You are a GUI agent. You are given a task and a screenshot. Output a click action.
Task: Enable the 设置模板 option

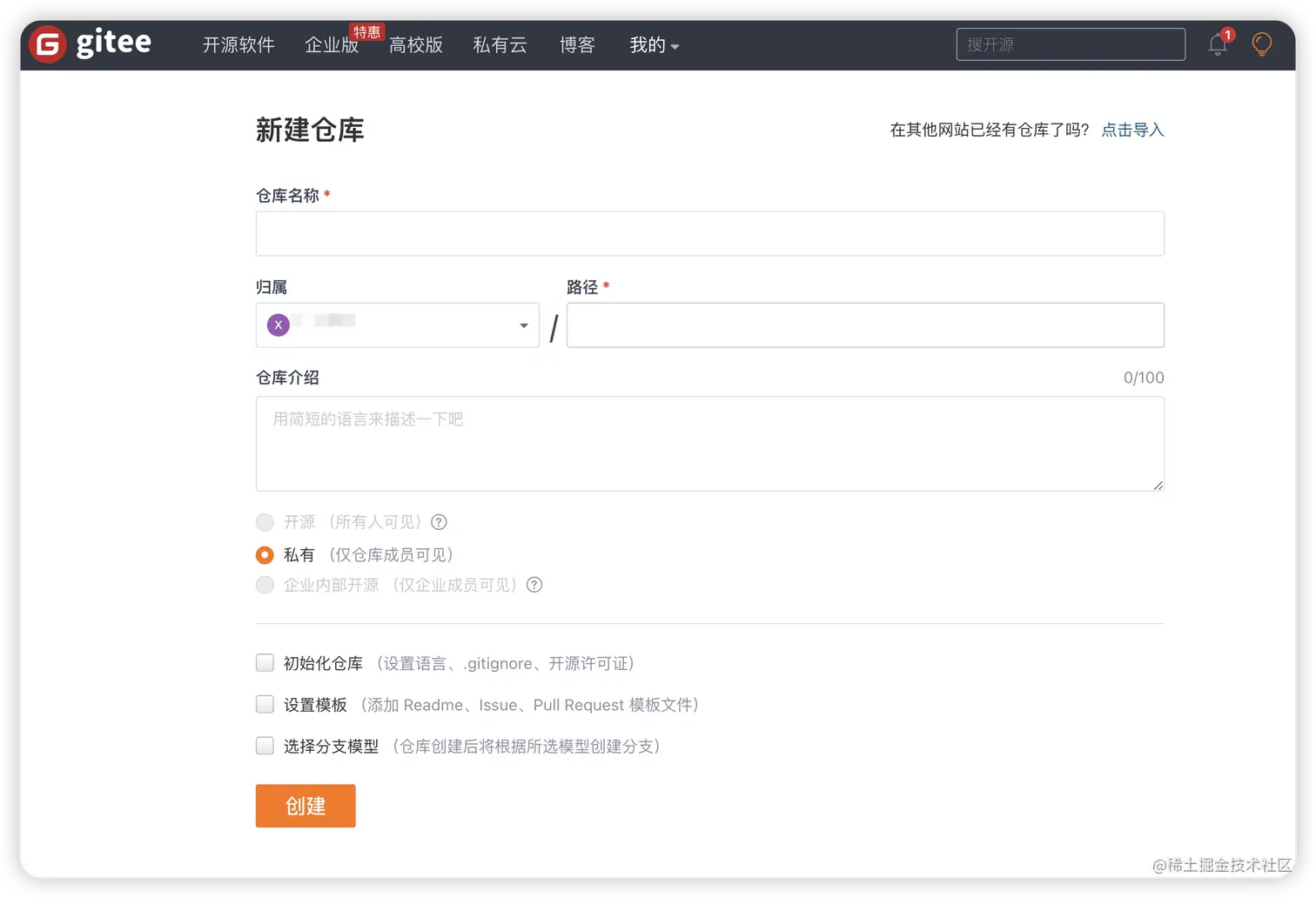(265, 704)
